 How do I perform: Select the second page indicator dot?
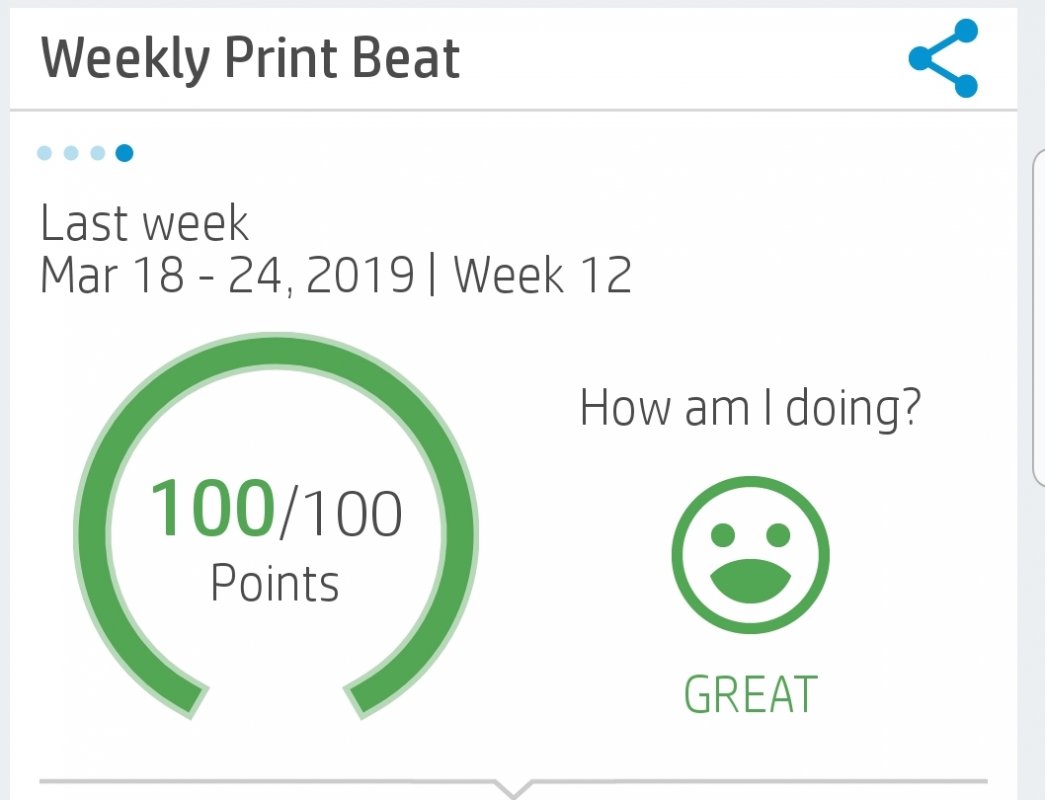pyautogui.click(x=71, y=153)
